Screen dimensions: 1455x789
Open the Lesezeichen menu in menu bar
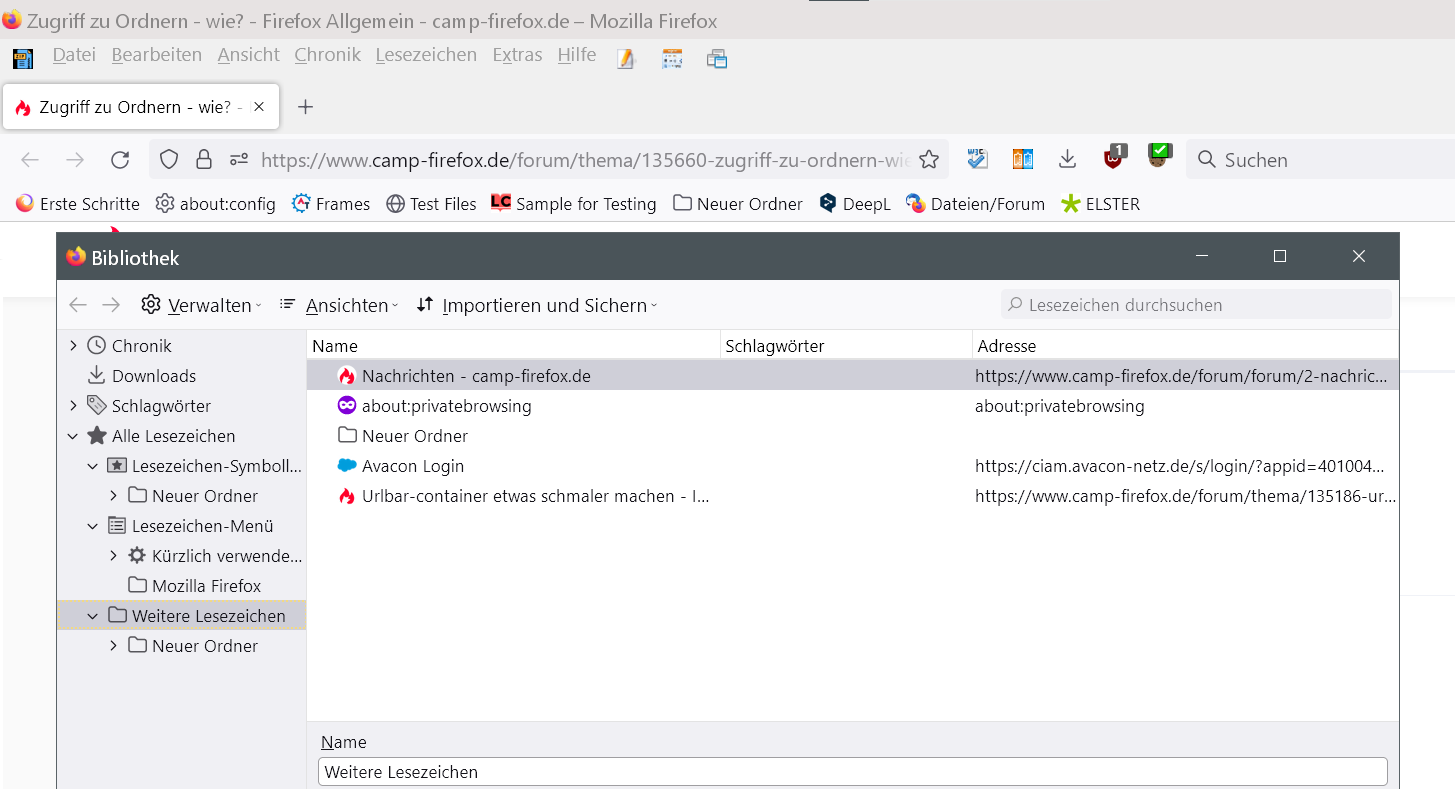click(x=426, y=55)
